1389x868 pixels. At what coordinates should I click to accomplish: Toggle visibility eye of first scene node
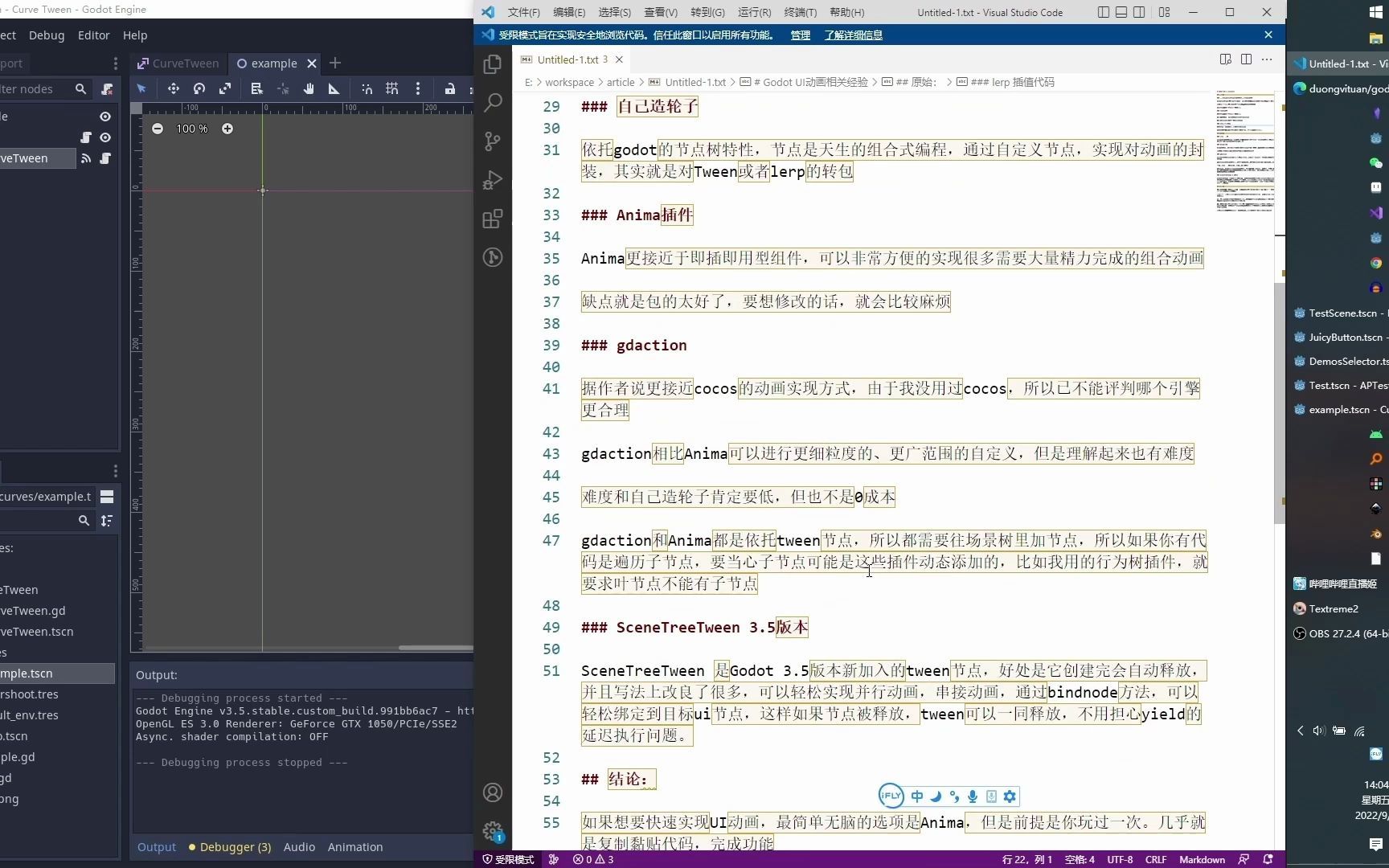[105, 117]
